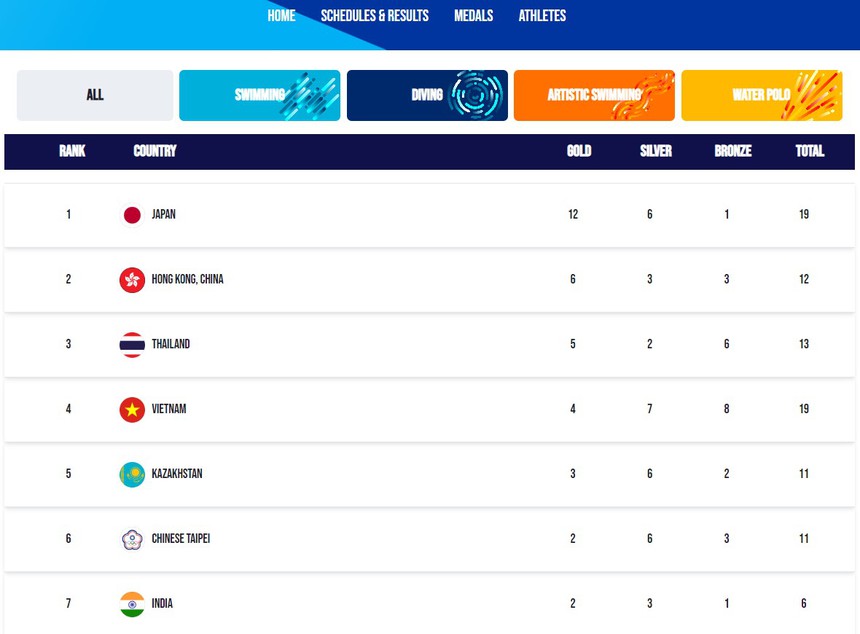The image size is (860, 634).
Task: Open the SCHEDULES & RESULTS menu item
Action: (375, 15)
